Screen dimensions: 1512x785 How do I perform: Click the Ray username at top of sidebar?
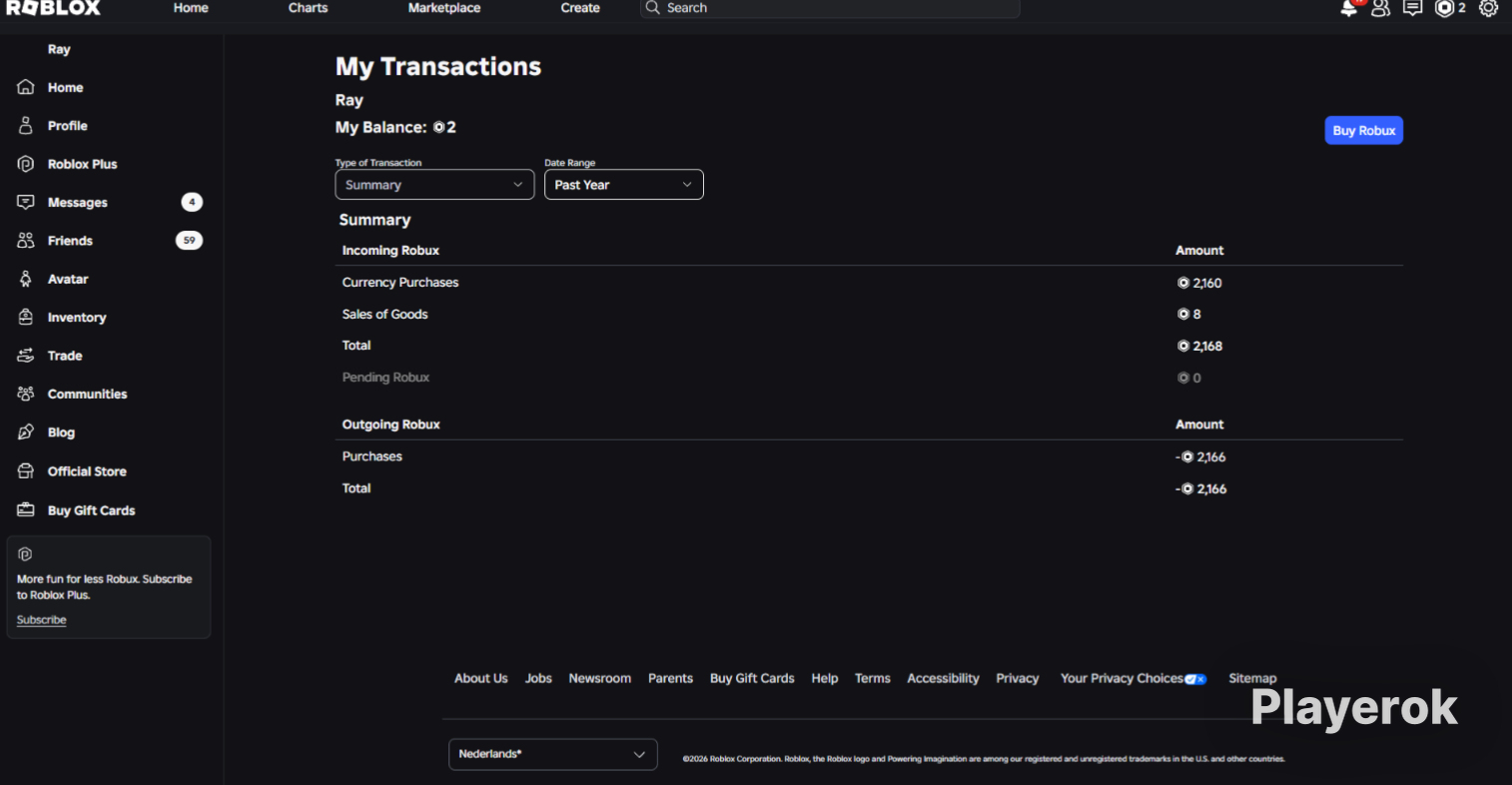click(59, 49)
